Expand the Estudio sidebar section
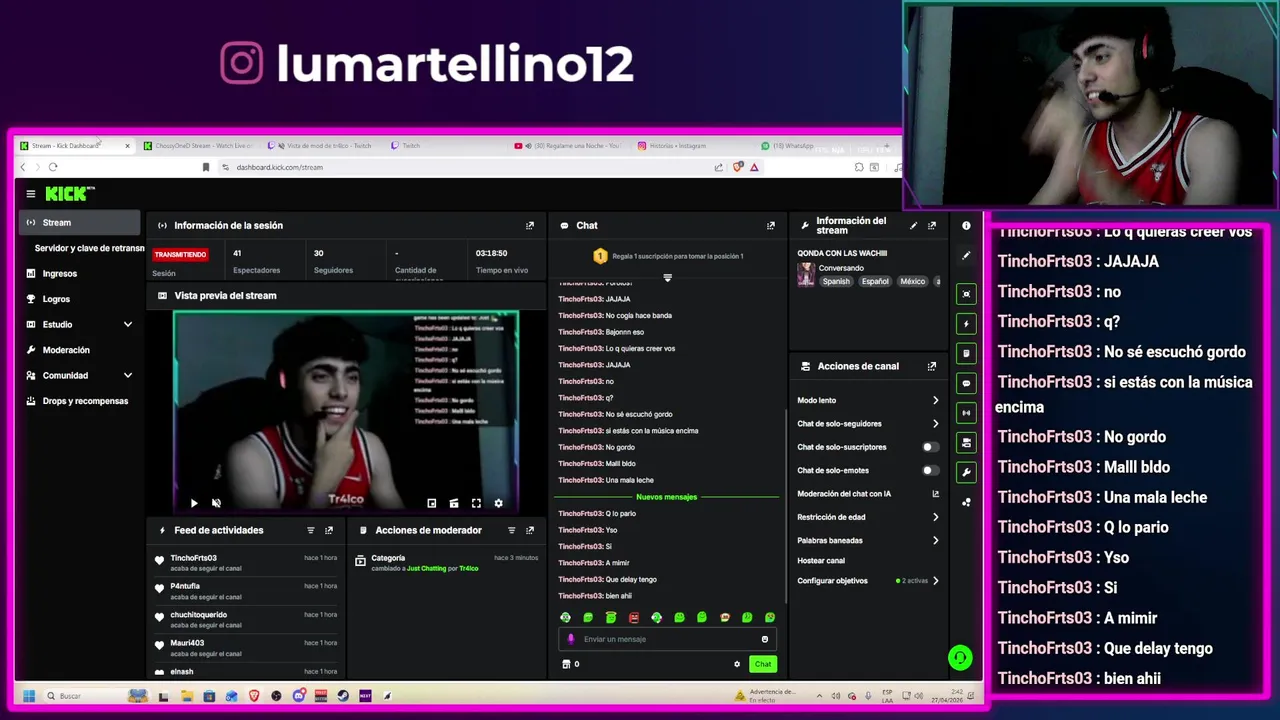The height and width of the screenshot is (720, 1280). [x=128, y=325]
